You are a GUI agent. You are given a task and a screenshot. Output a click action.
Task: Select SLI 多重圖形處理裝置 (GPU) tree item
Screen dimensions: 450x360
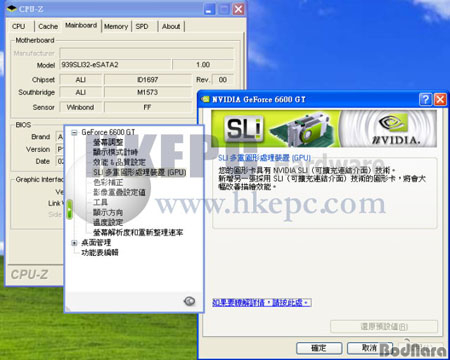click(139, 172)
